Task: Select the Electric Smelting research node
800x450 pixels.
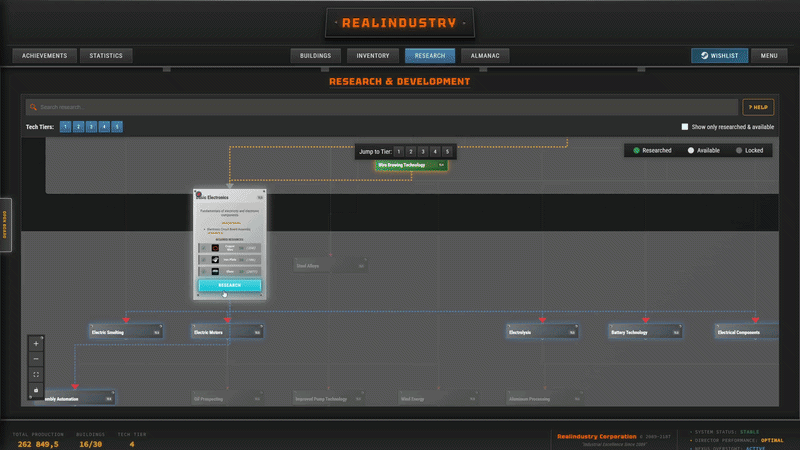Action: tap(126, 332)
